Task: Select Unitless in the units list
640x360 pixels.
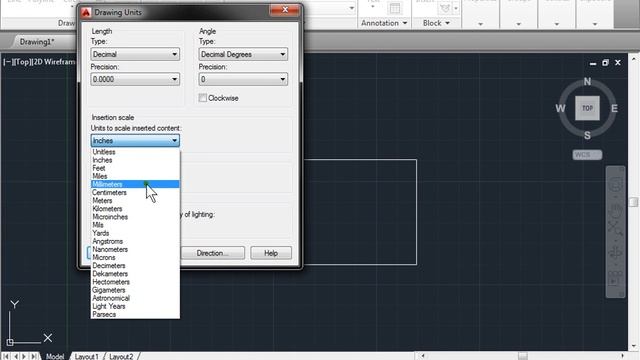Action: point(135,152)
